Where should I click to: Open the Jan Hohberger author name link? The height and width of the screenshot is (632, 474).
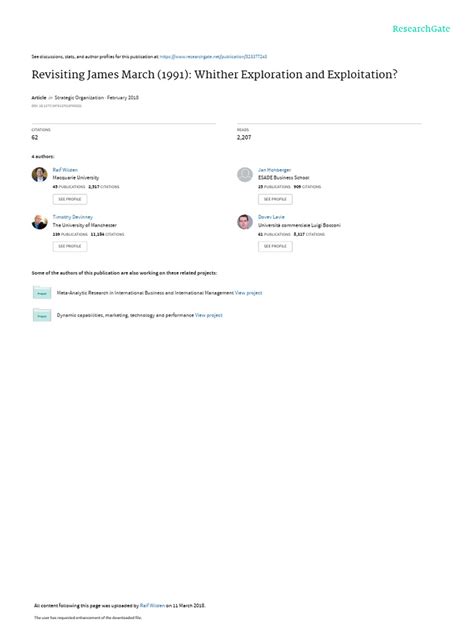pos(274,170)
